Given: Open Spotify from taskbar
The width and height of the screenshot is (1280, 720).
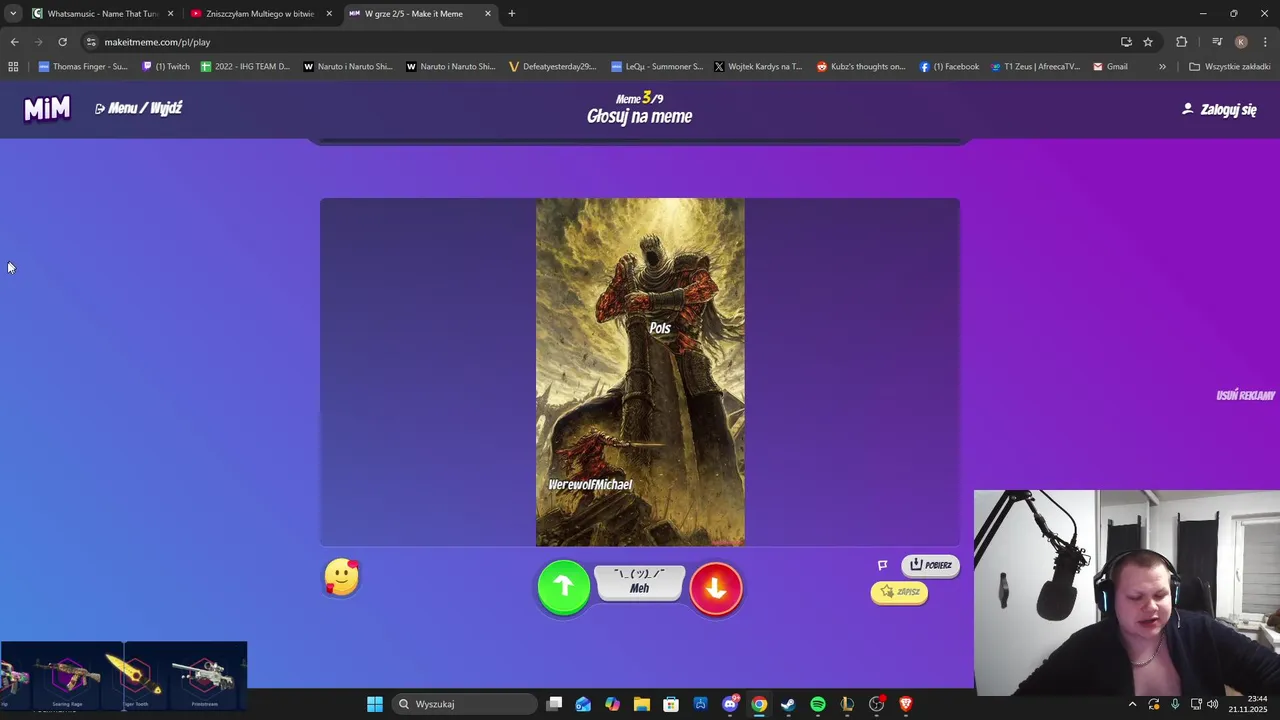Looking at the screenshot, I should point(818,704).
